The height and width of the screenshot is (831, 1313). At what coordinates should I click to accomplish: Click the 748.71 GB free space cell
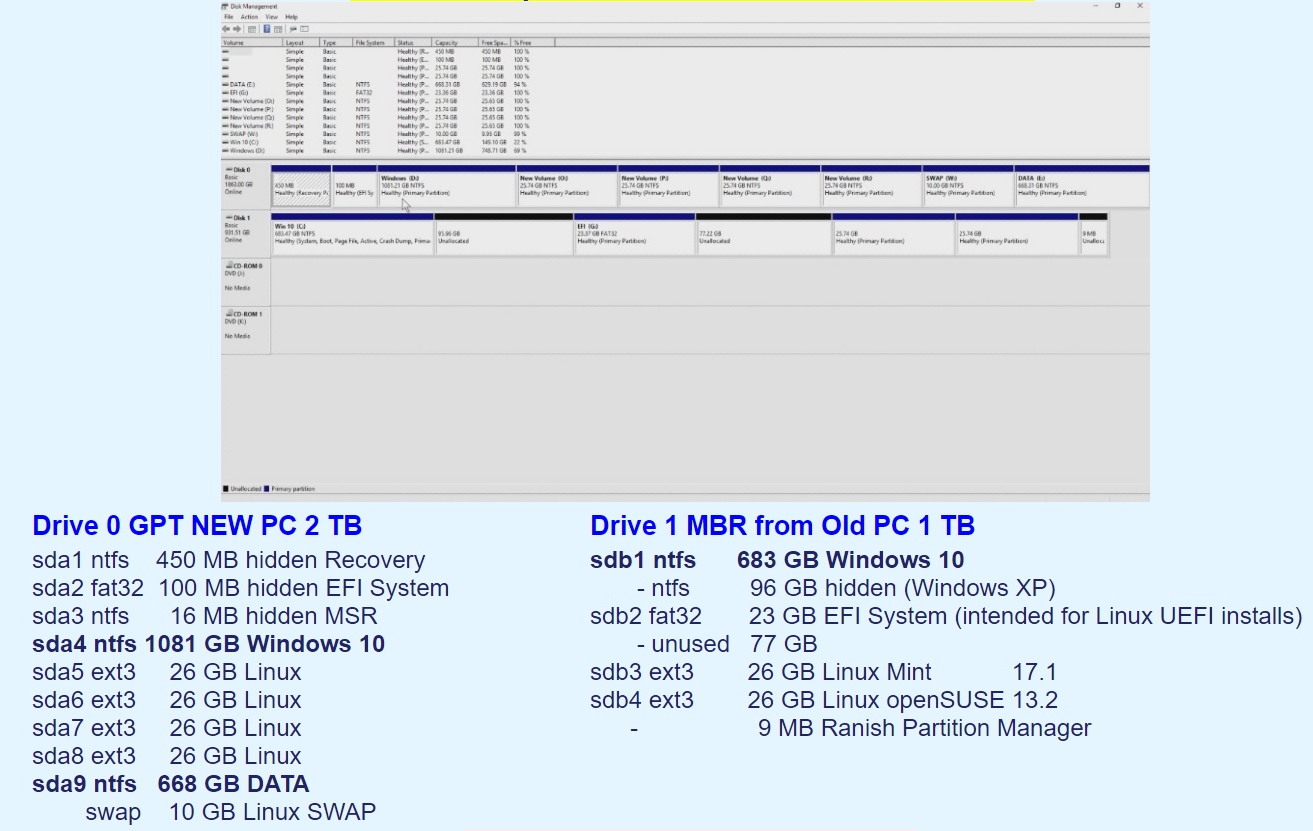point(492,151)
